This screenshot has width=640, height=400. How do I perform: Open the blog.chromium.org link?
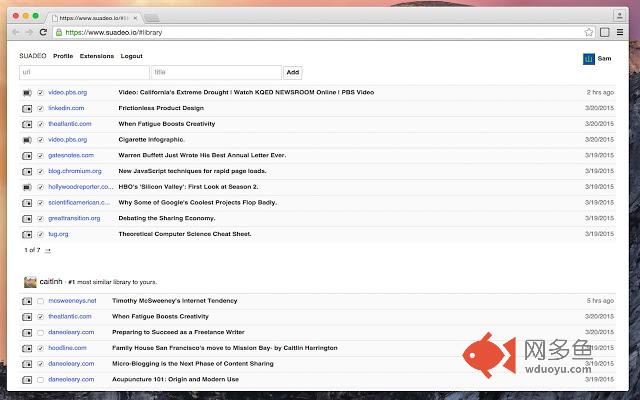point(75,171)
